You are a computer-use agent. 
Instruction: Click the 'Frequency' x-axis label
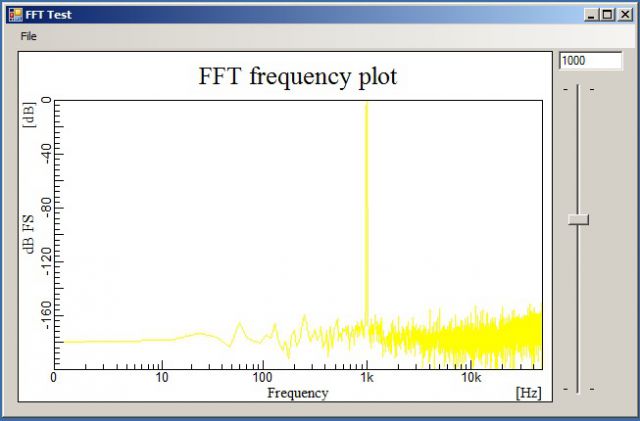click(x=298, y=393)
